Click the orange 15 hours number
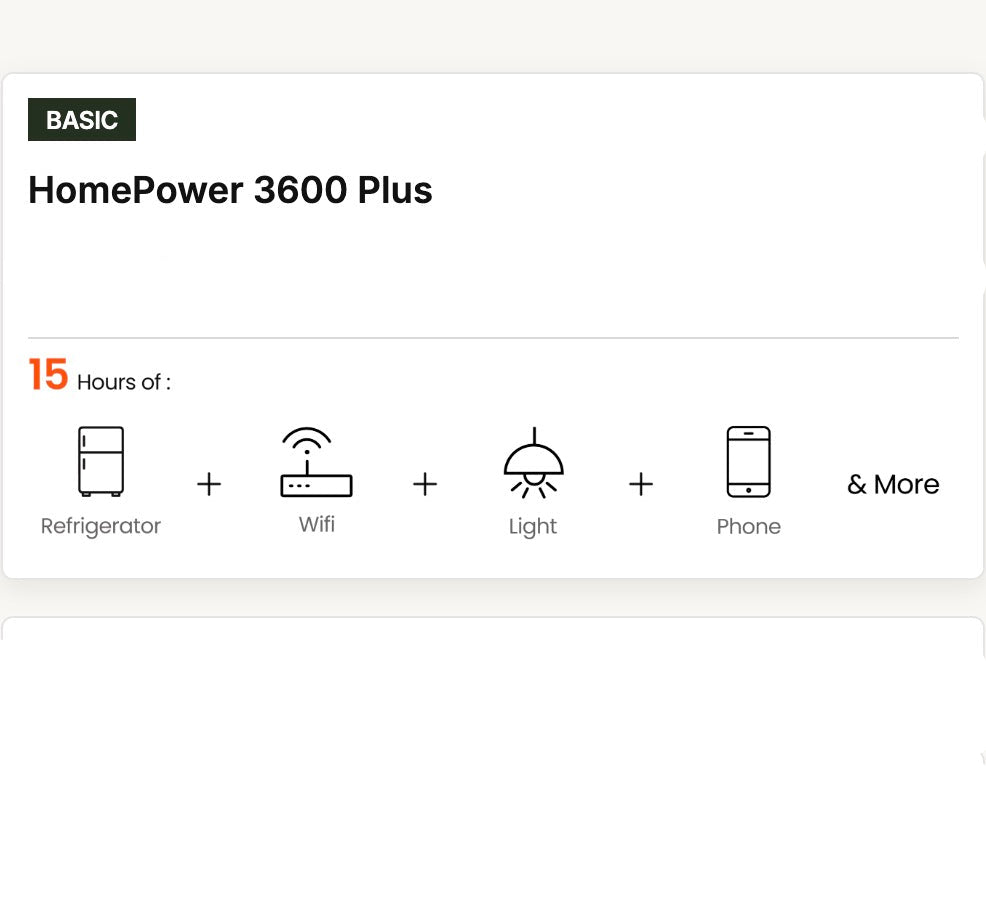This screenshot has width=986, height=922. [48, 376]
